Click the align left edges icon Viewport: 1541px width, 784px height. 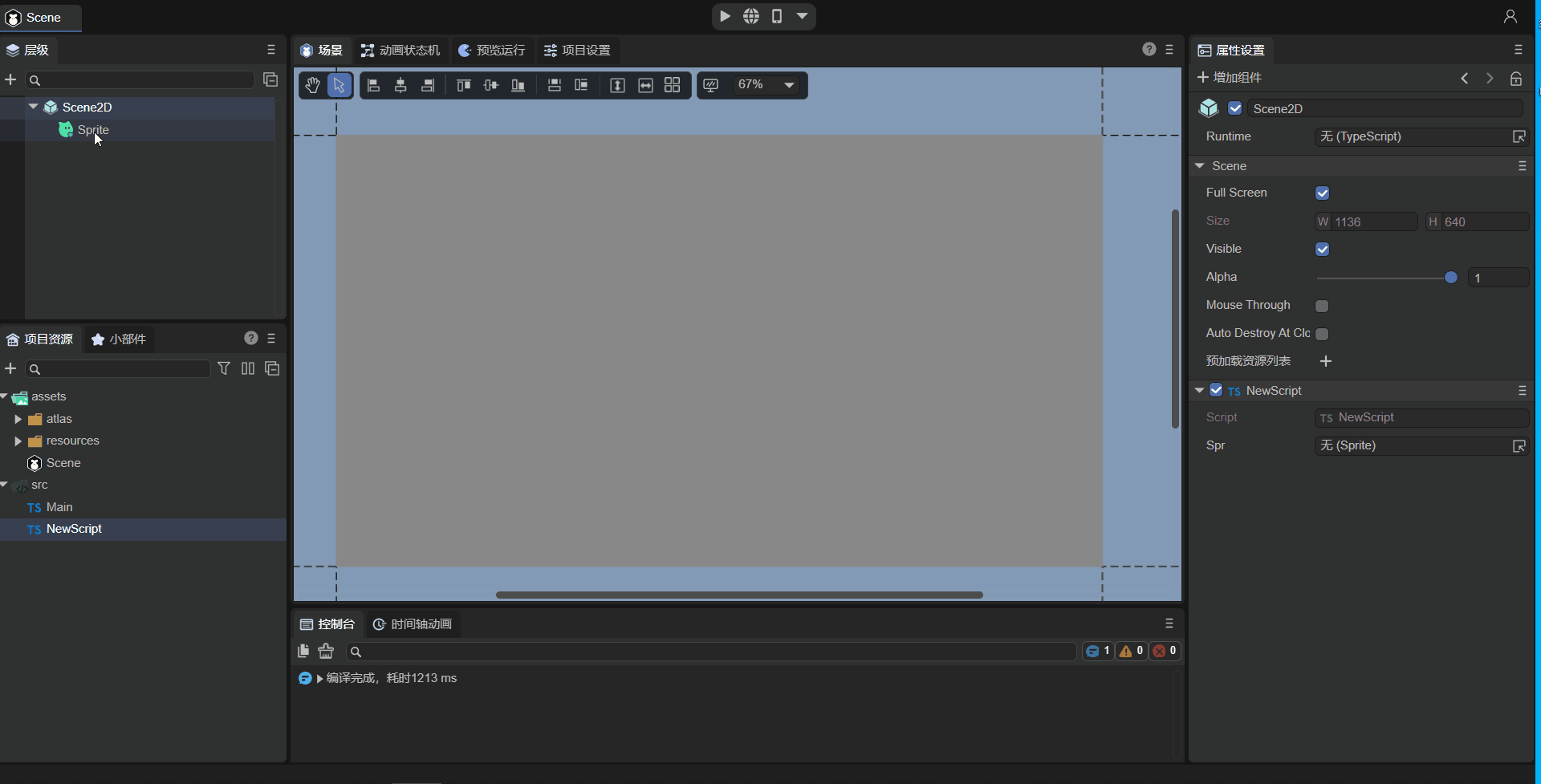373,85
